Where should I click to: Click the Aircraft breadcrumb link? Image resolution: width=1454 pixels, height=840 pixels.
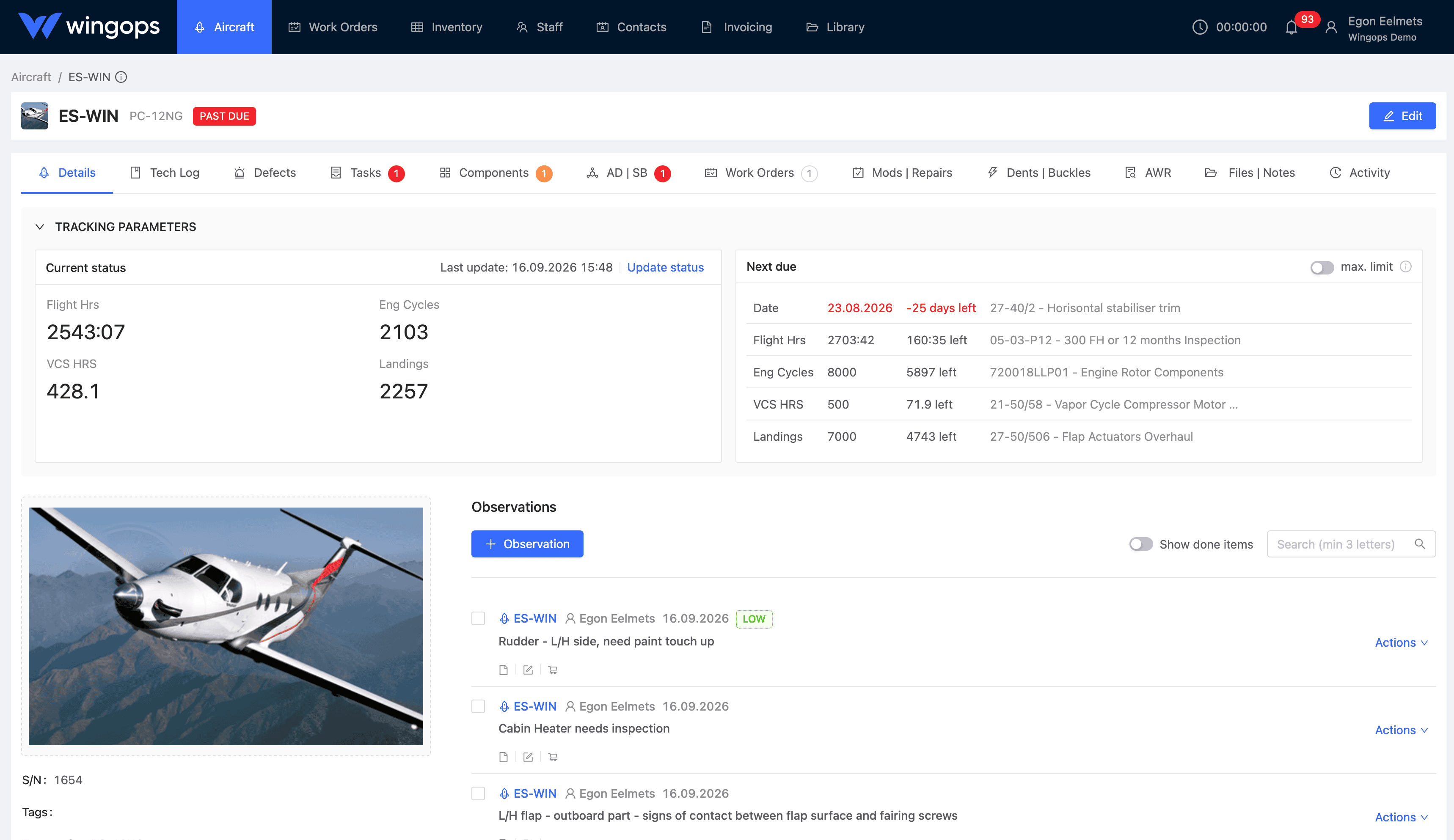click(x=31, y=77)
